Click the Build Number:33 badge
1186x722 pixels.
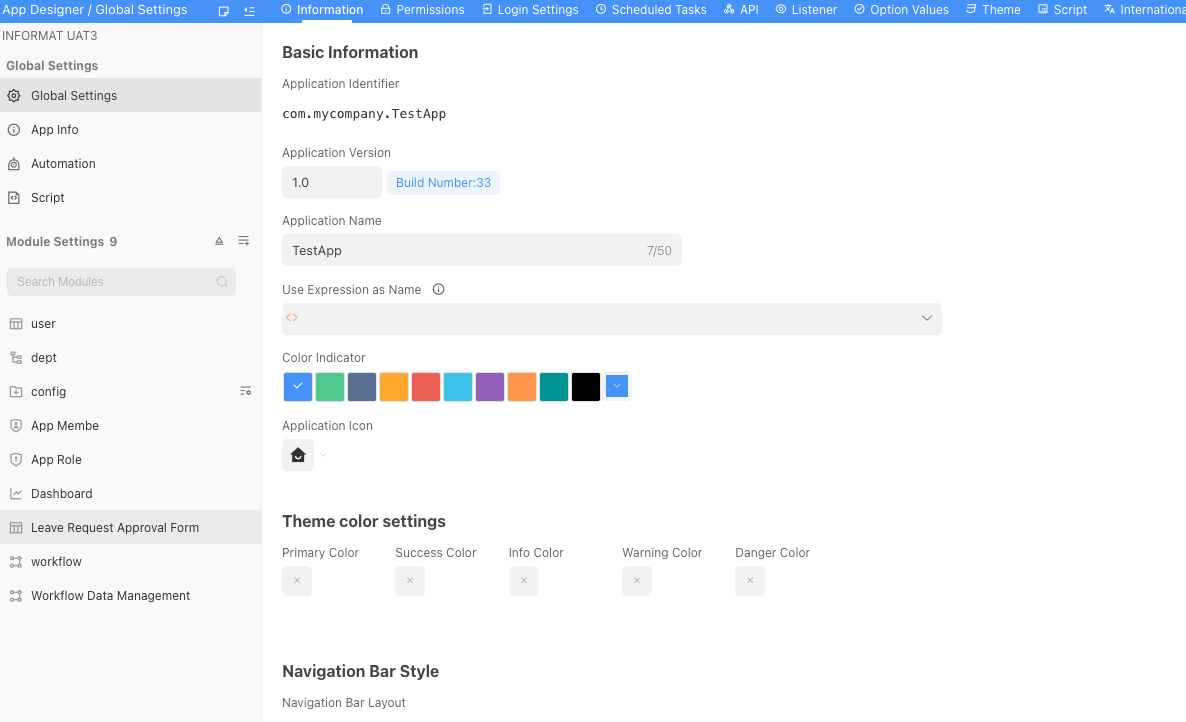click(x=443, y=183)
